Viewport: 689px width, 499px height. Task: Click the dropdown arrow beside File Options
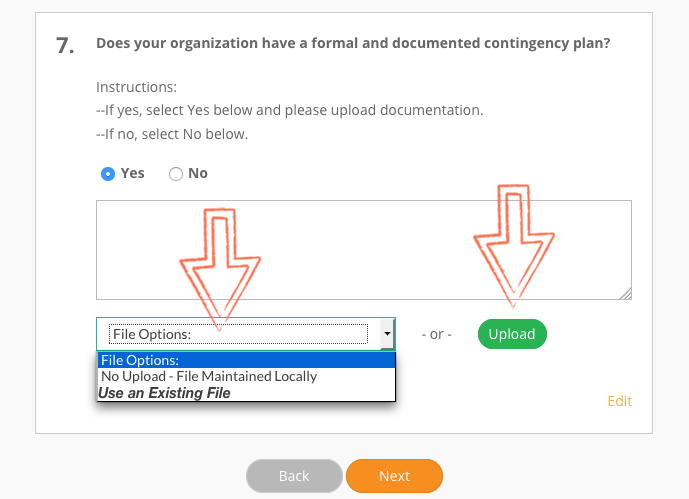(387, 334)
